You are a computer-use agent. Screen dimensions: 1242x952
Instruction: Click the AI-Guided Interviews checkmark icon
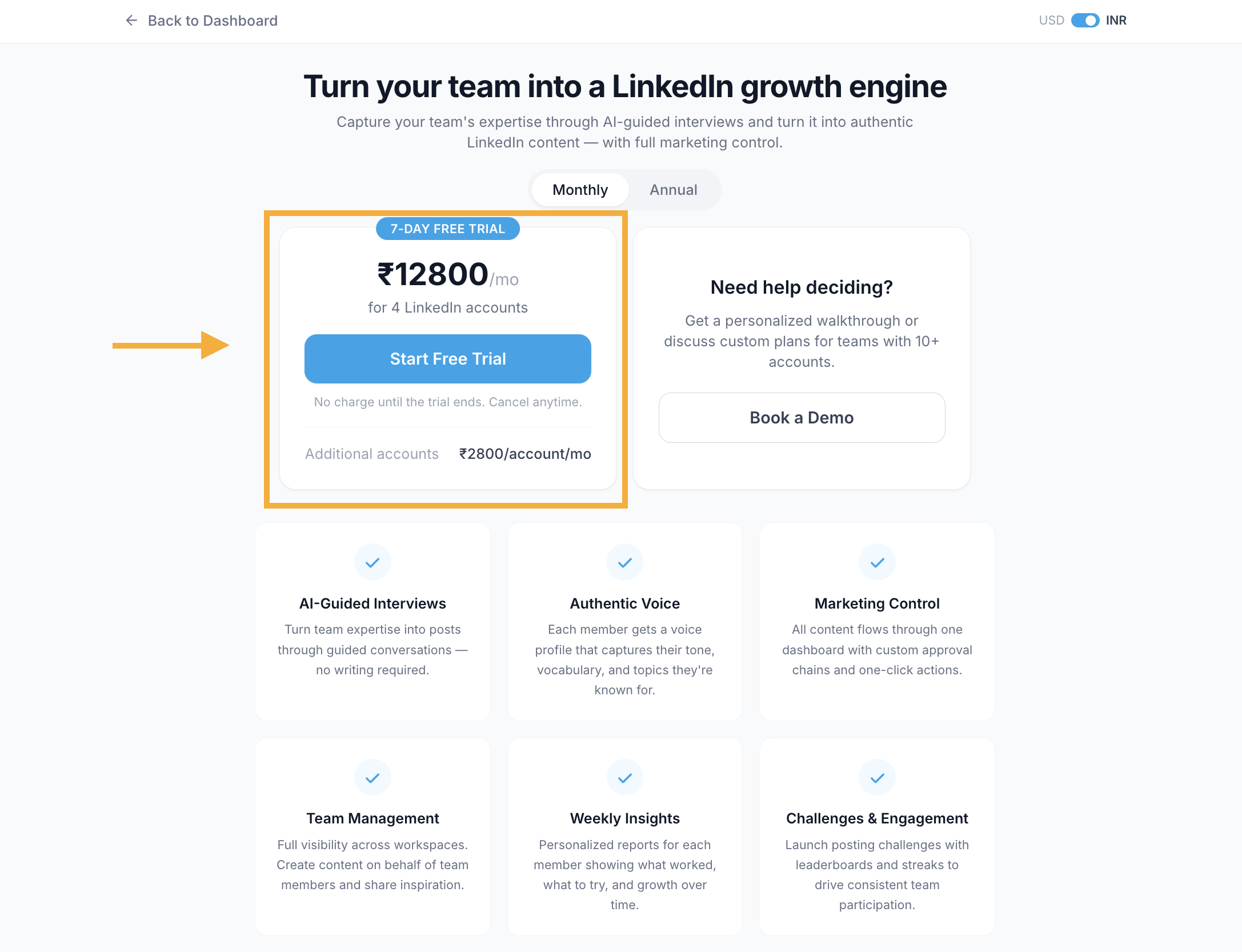coord(372,562)
